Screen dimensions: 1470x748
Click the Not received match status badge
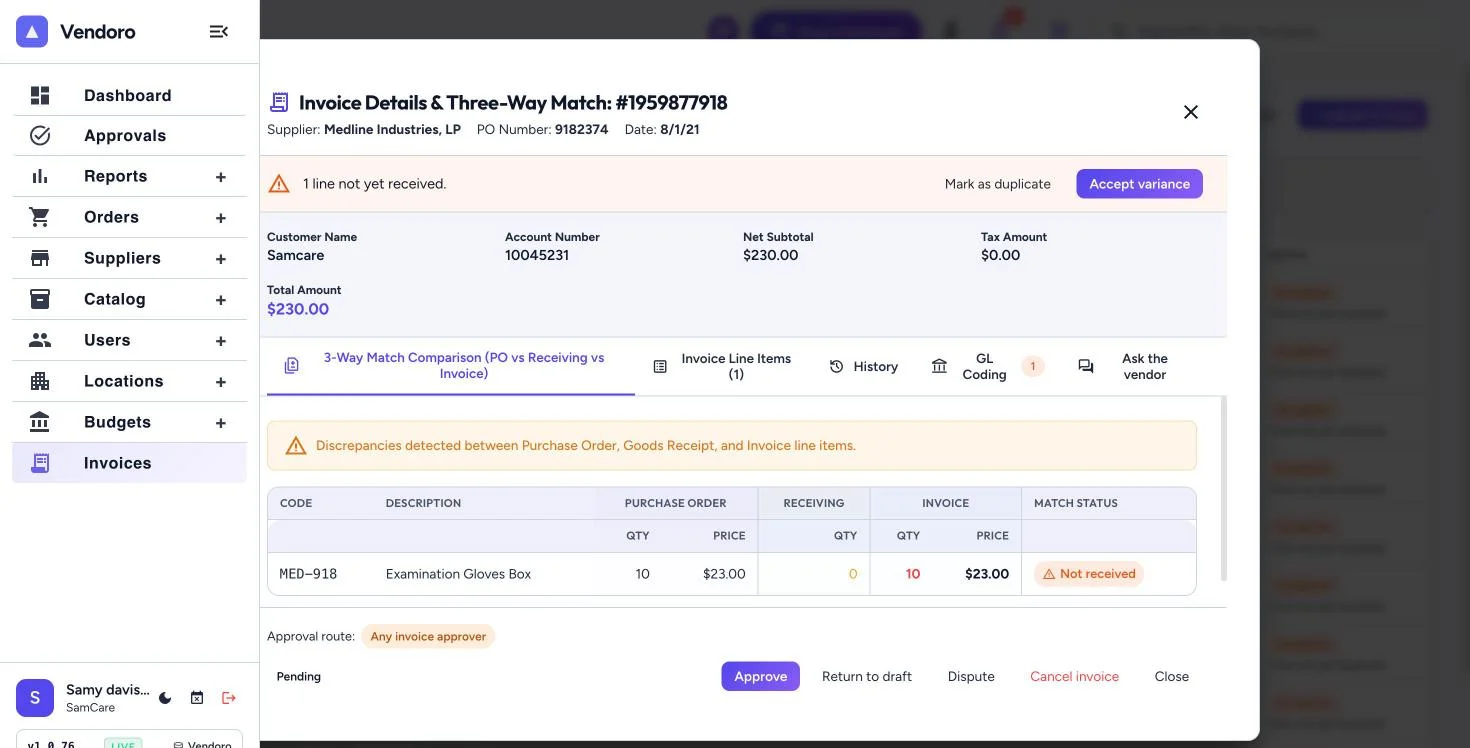click(1088, 574)
